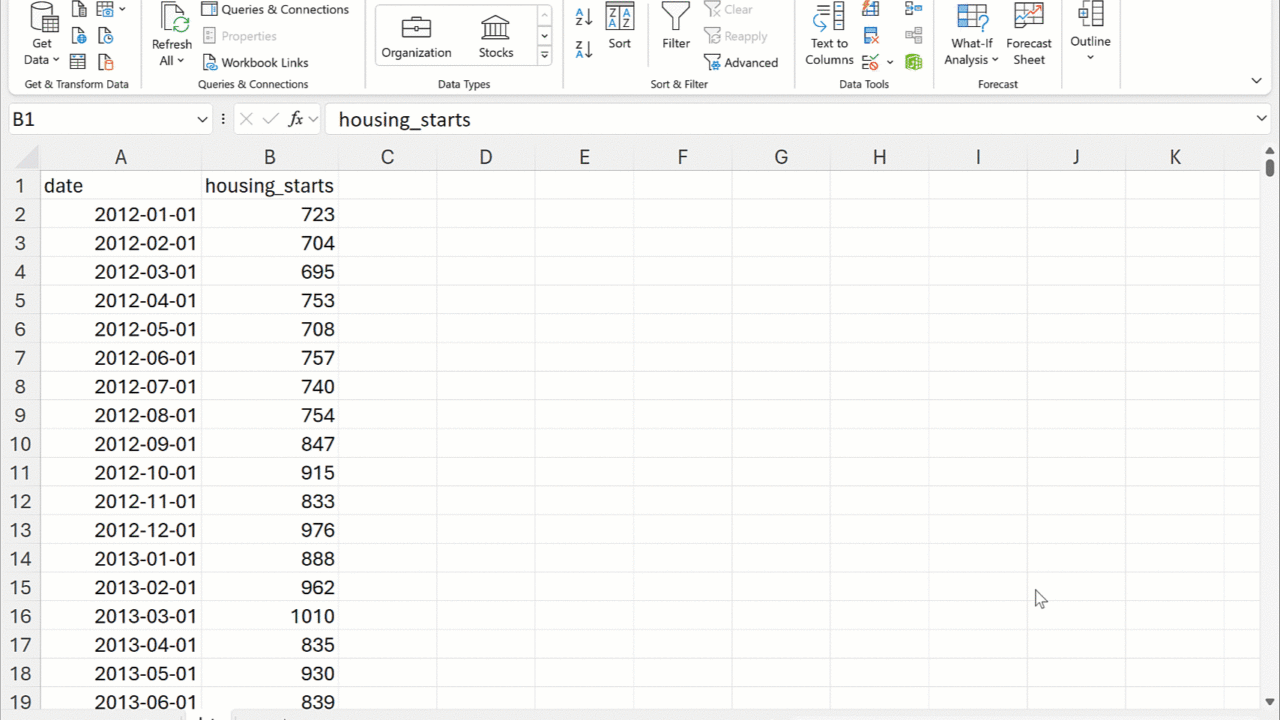The width and height of the screenshot is (1280, 720).
Task: Sort descending using Z to A icon
Action: 584,48
